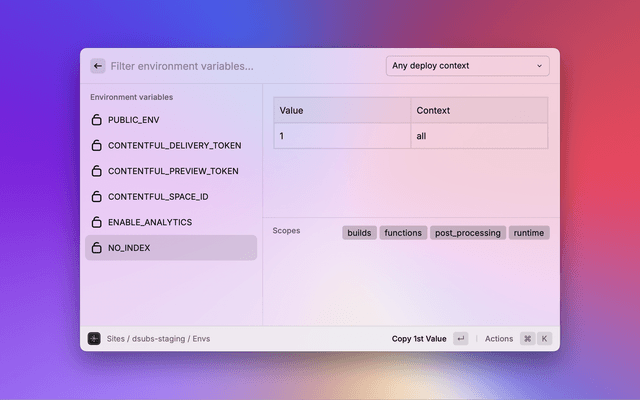
Task: Click the builds scope tag
Action: coord(359,233)
